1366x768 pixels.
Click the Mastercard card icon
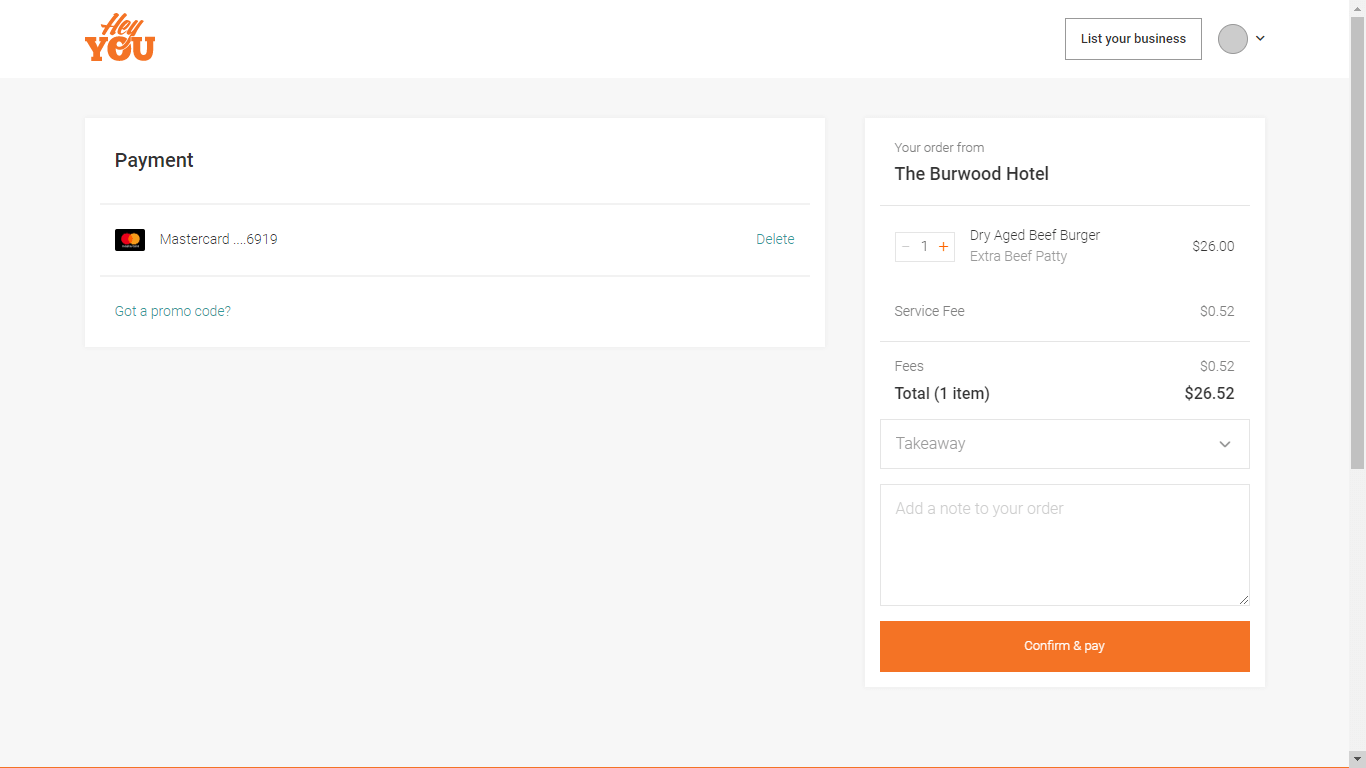tap(130, 239)
